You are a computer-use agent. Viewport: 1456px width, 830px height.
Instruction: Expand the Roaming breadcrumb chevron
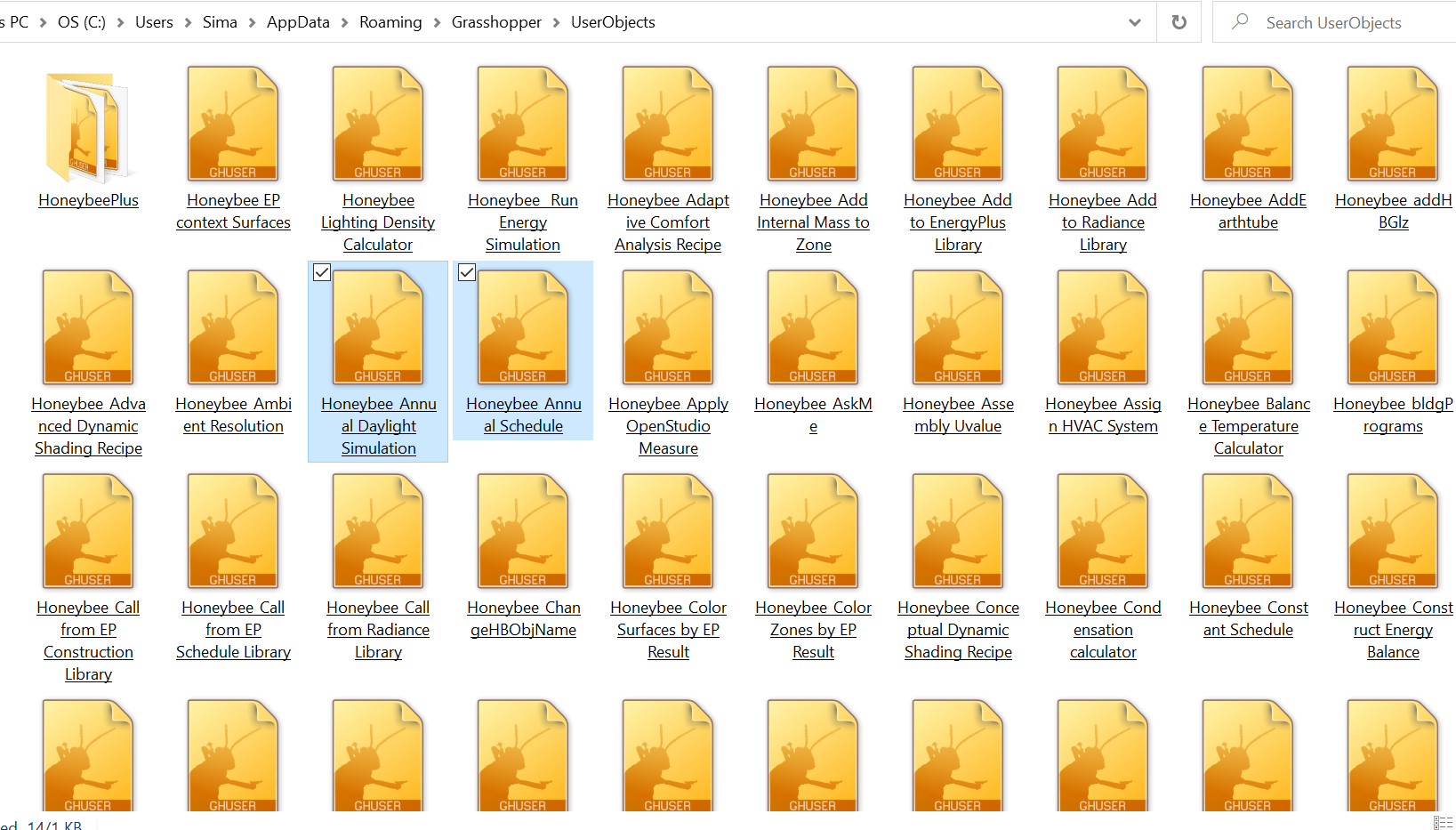tap(437, 22)
